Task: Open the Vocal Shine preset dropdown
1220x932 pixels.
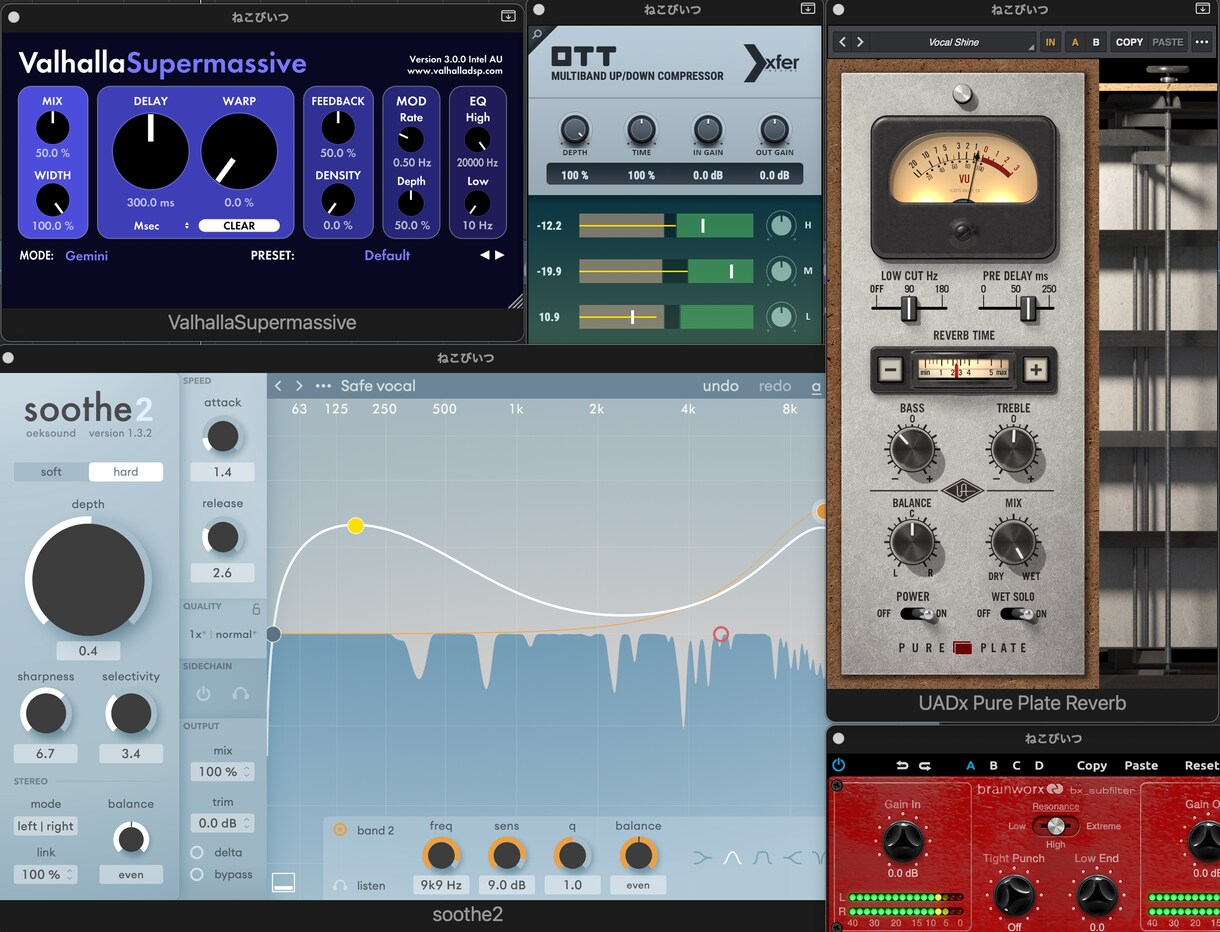Action: point(953,42)
